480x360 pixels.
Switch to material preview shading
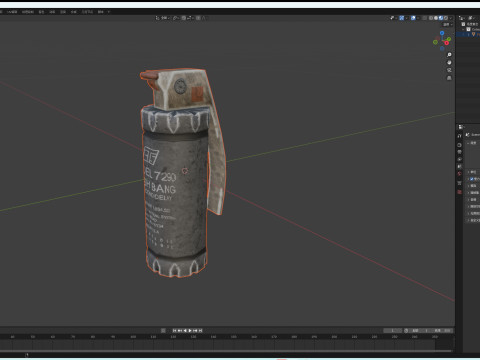point(441,18)
